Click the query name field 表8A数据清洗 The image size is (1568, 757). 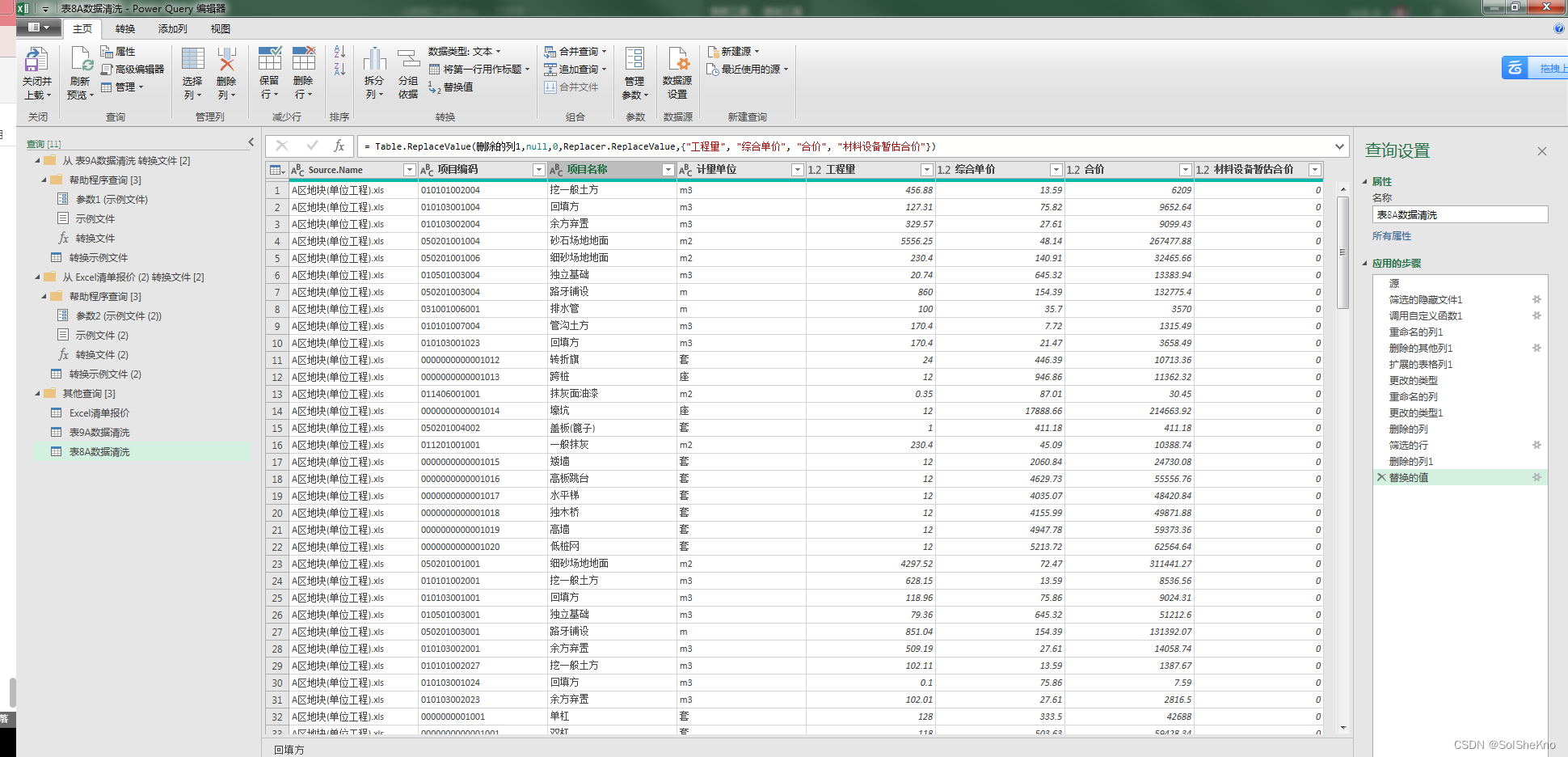pyautogui.click(x=1460, y=214)
